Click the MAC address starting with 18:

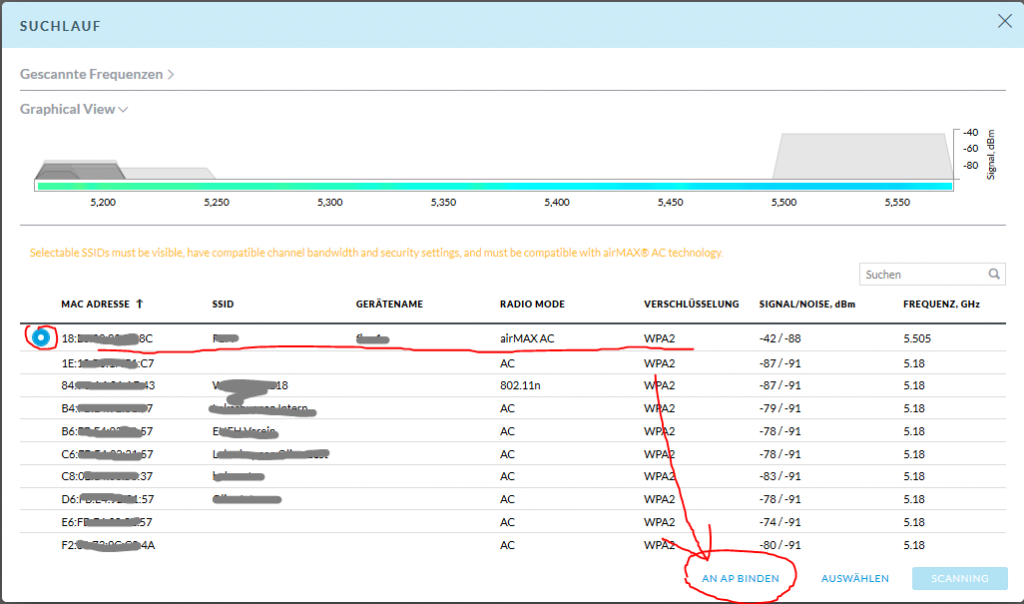[x=107, y=338]
